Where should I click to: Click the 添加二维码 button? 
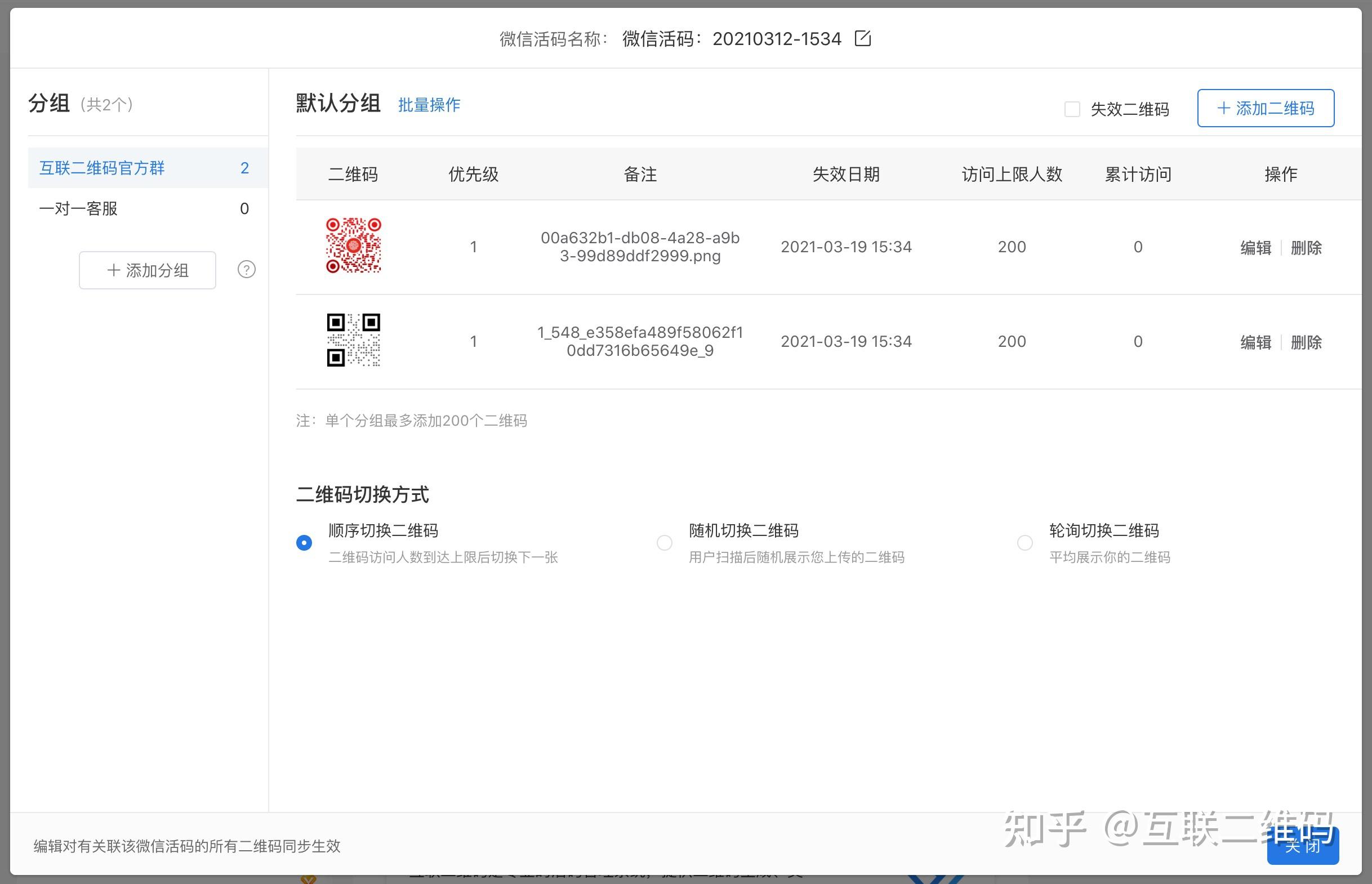1265,108
